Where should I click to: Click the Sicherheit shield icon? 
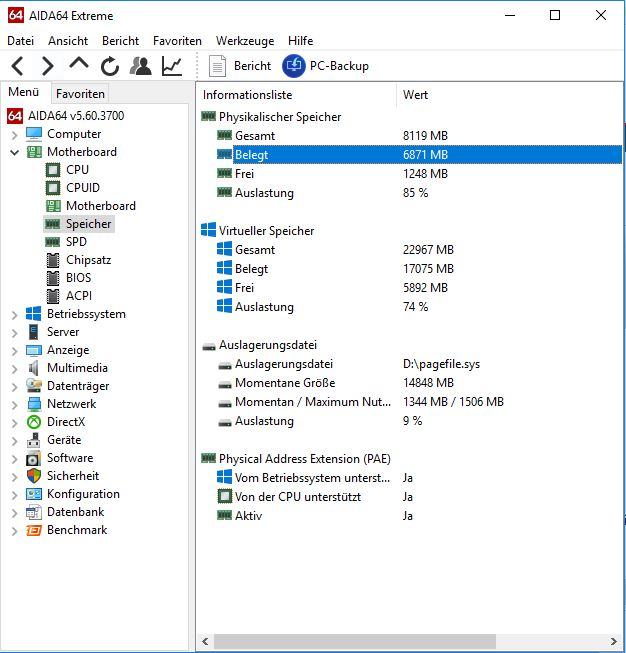point(34,476)
